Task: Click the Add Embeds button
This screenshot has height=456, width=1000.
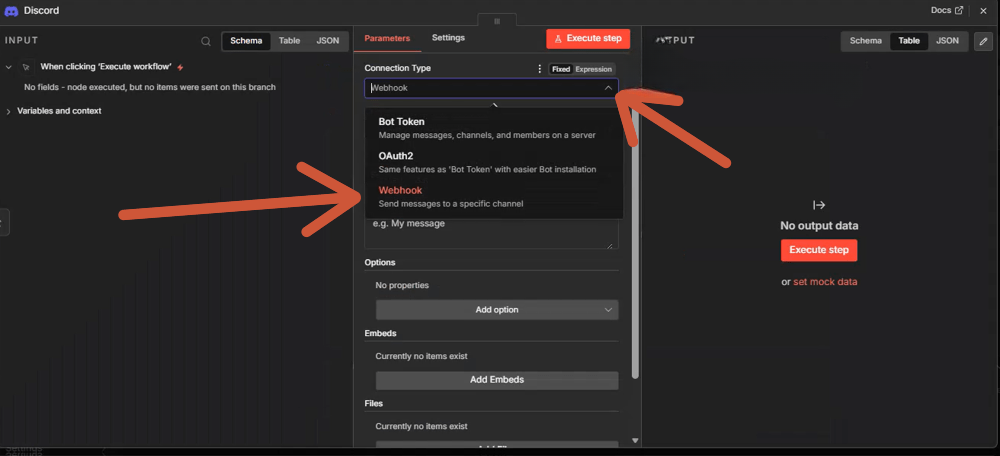Action: tap(497, 380)
